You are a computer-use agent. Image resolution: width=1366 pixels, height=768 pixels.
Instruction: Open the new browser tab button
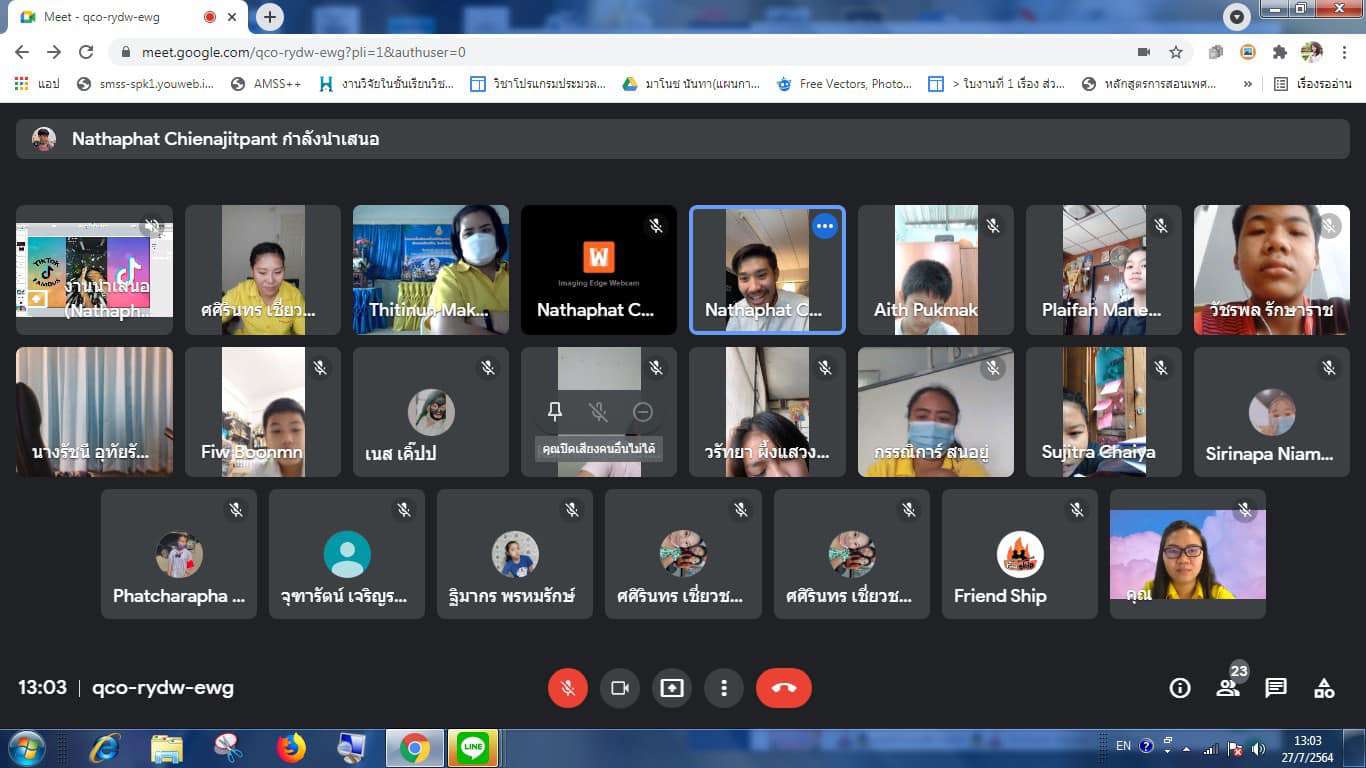click(270, 17)
